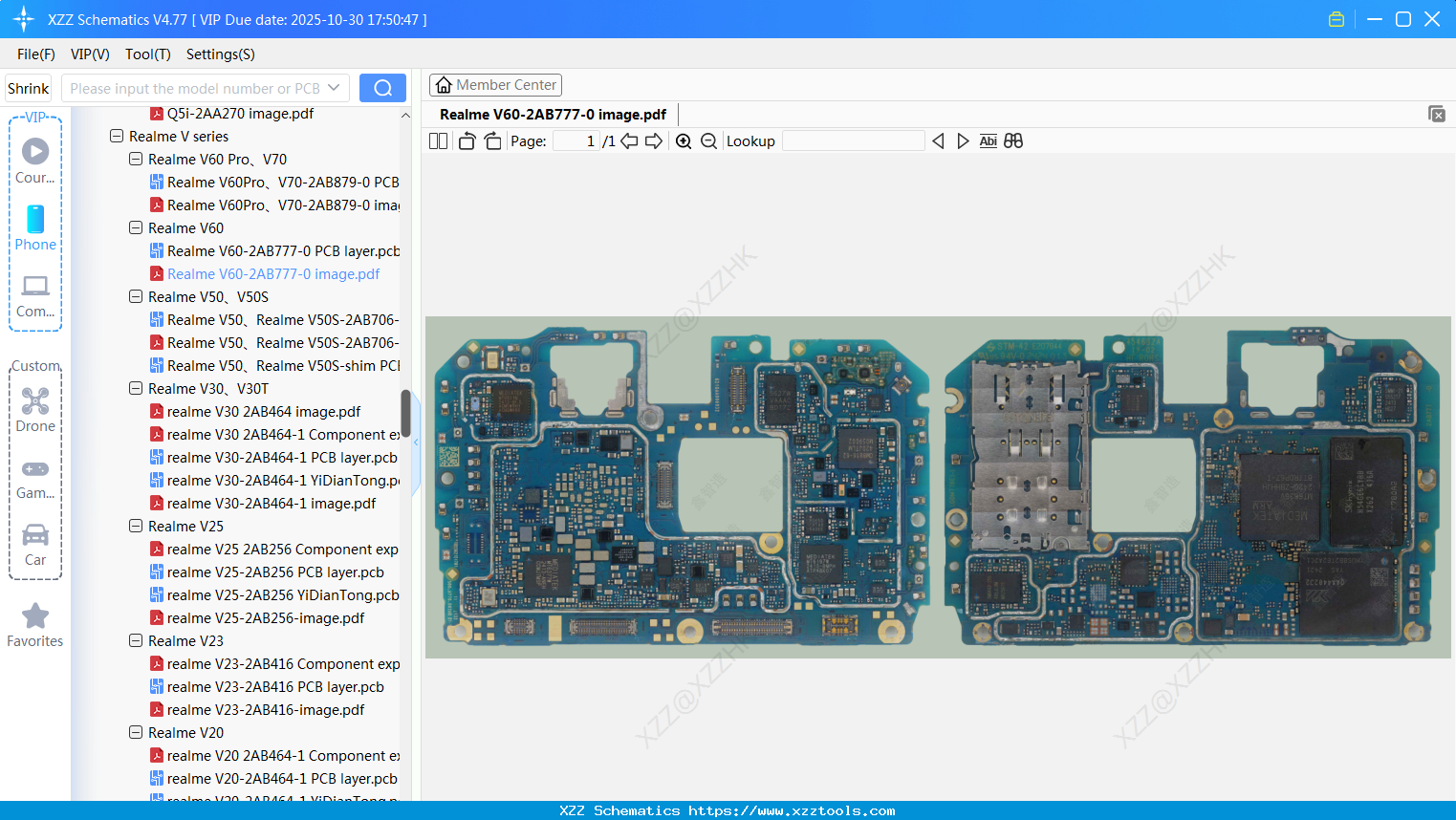The height and width of the screenshot is (820, 1456).
Task: Rotate the page counterclockwise
Action: pyautogui.click(x=466, y=140)
